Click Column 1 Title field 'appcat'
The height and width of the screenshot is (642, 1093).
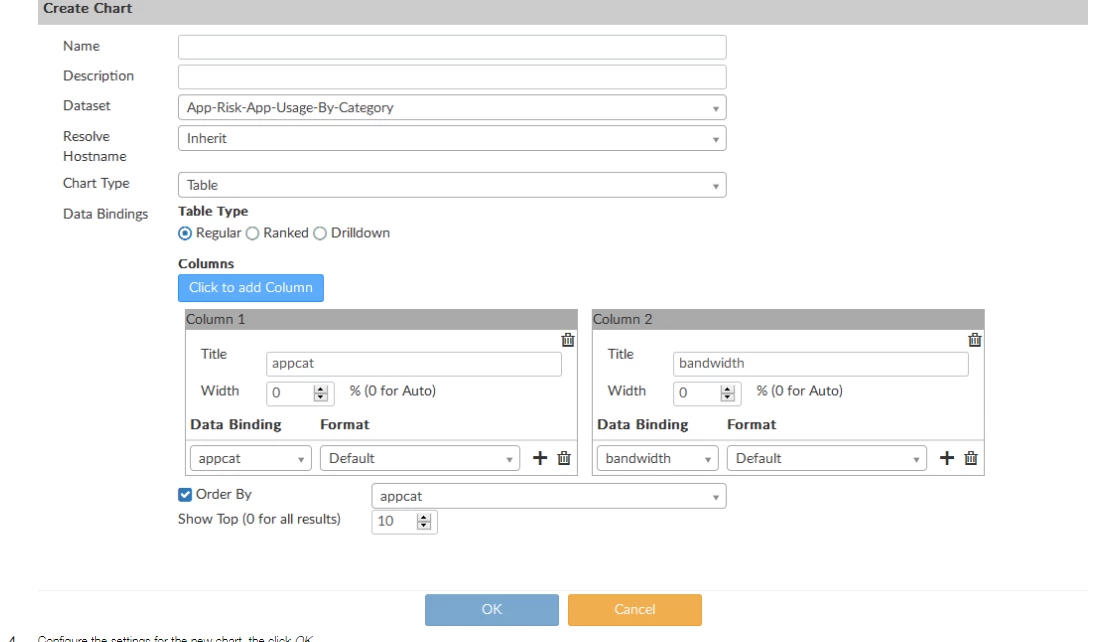(x=413, y=364)
